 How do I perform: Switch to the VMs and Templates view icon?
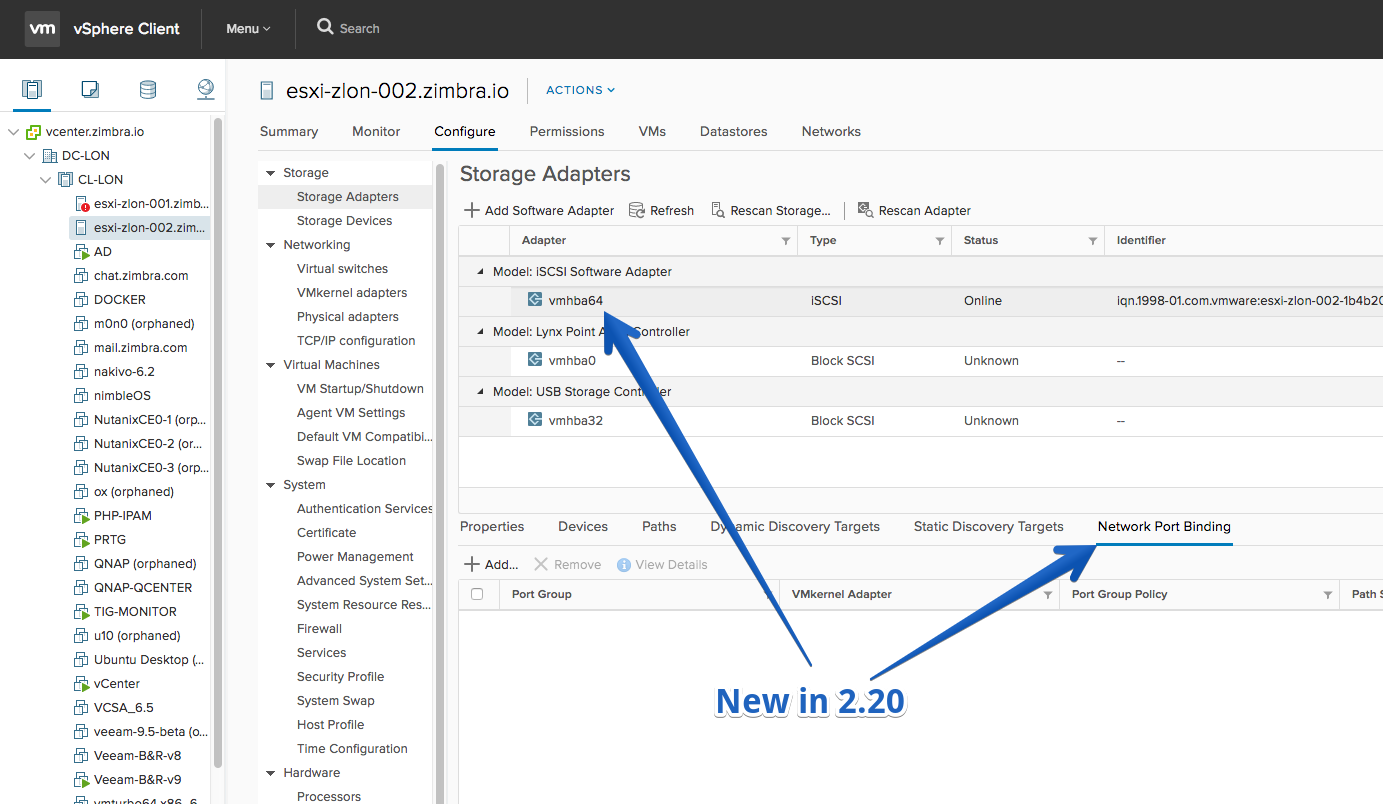90,90
